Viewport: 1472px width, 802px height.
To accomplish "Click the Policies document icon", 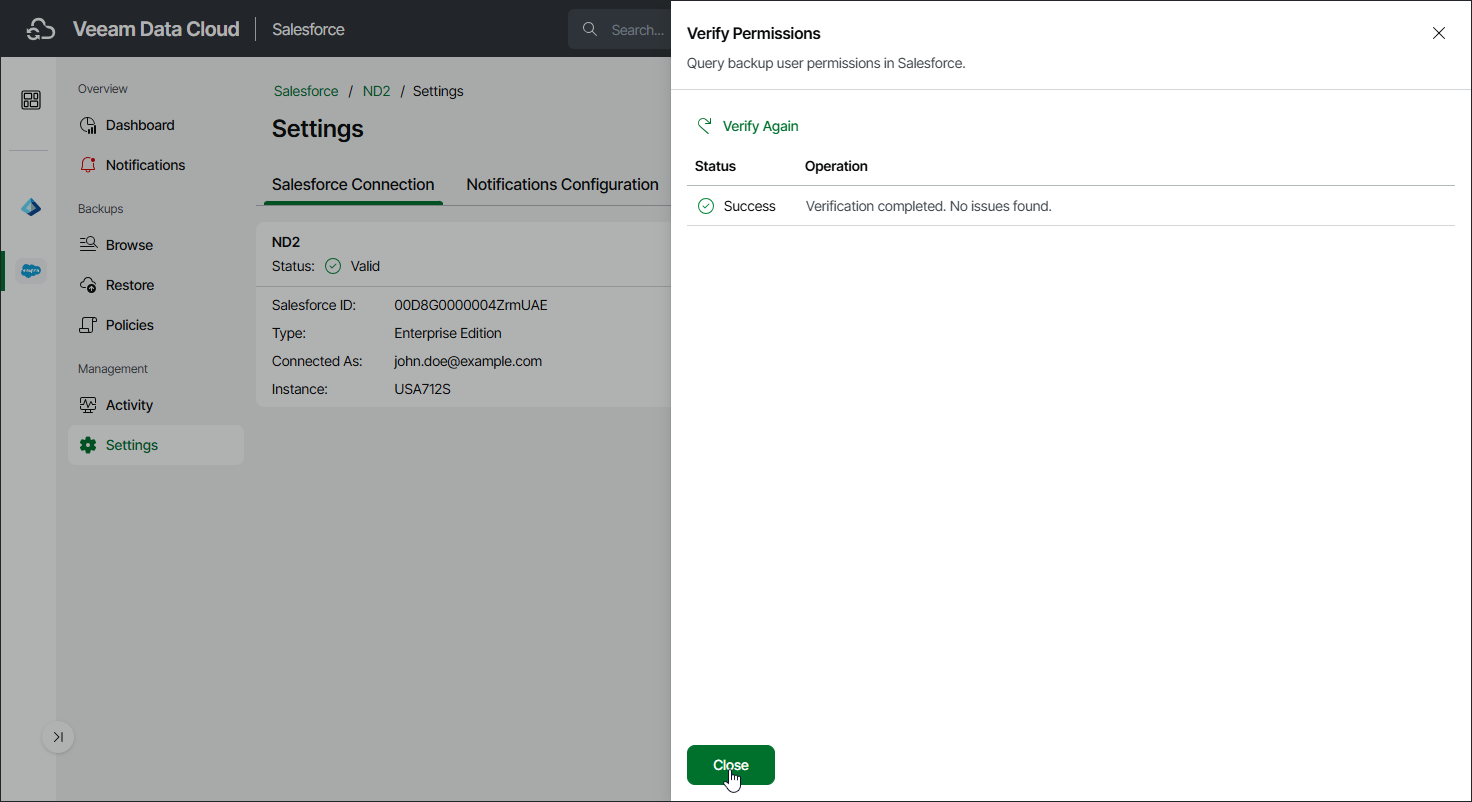I will pyautogui.click(x=88, y=325).
